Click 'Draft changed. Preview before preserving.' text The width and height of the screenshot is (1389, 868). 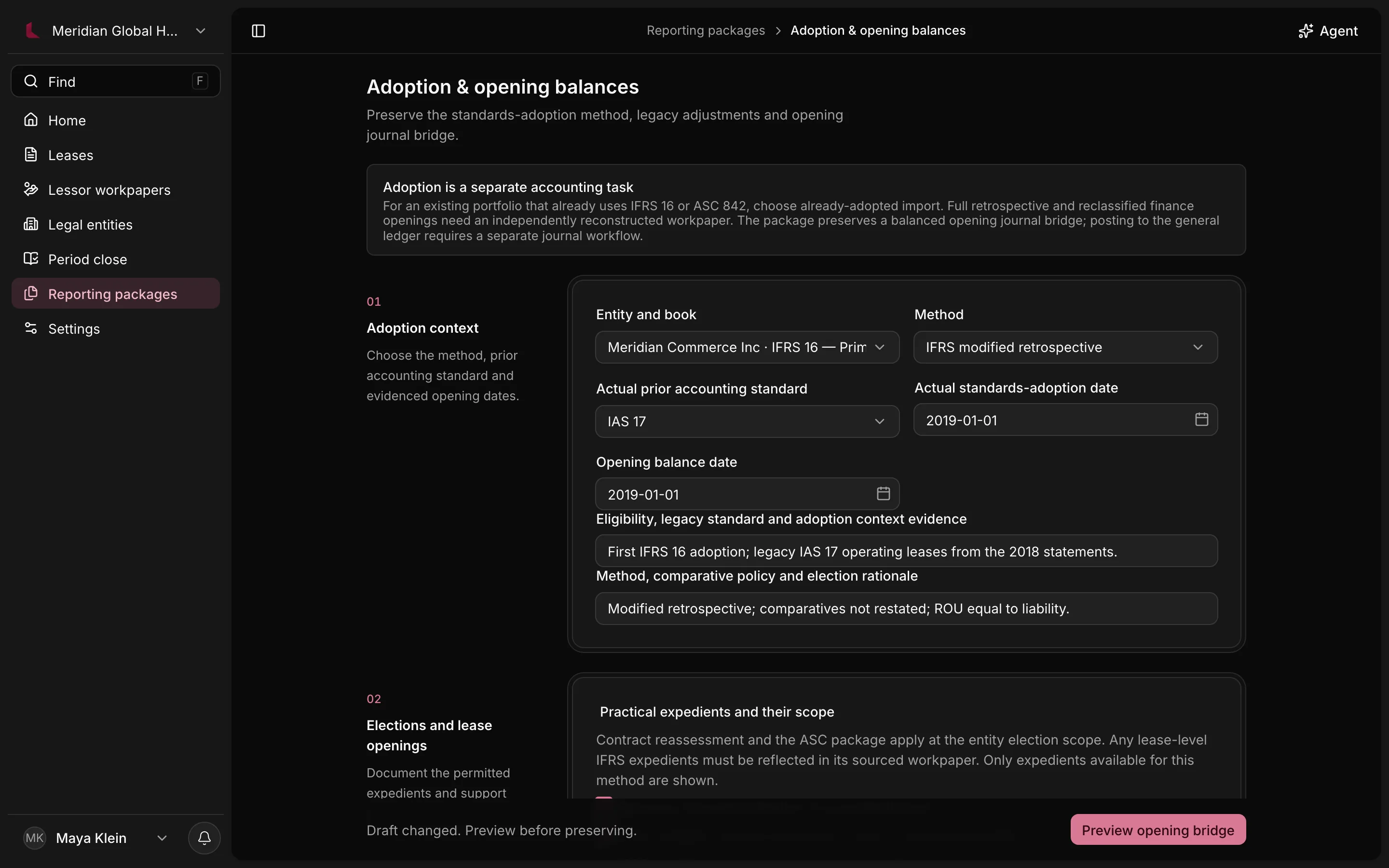502,831
